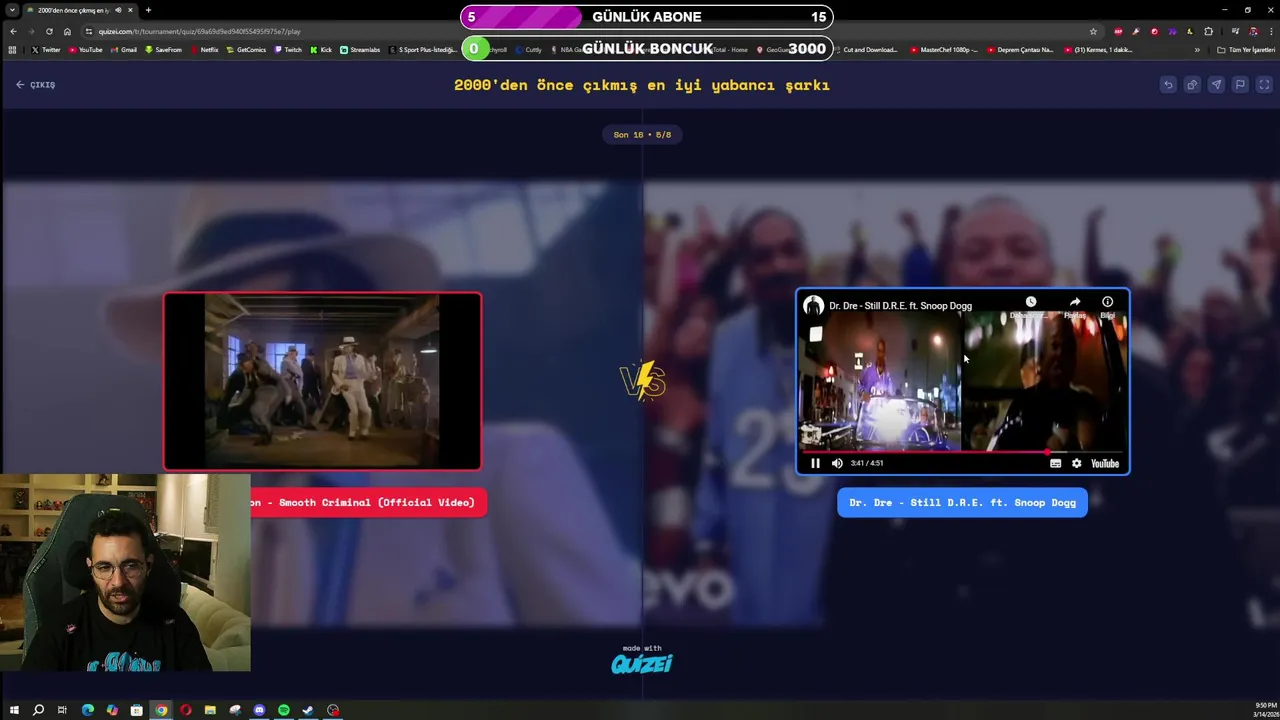Open the apps grid in bookmarks bar

pos(12,50)
